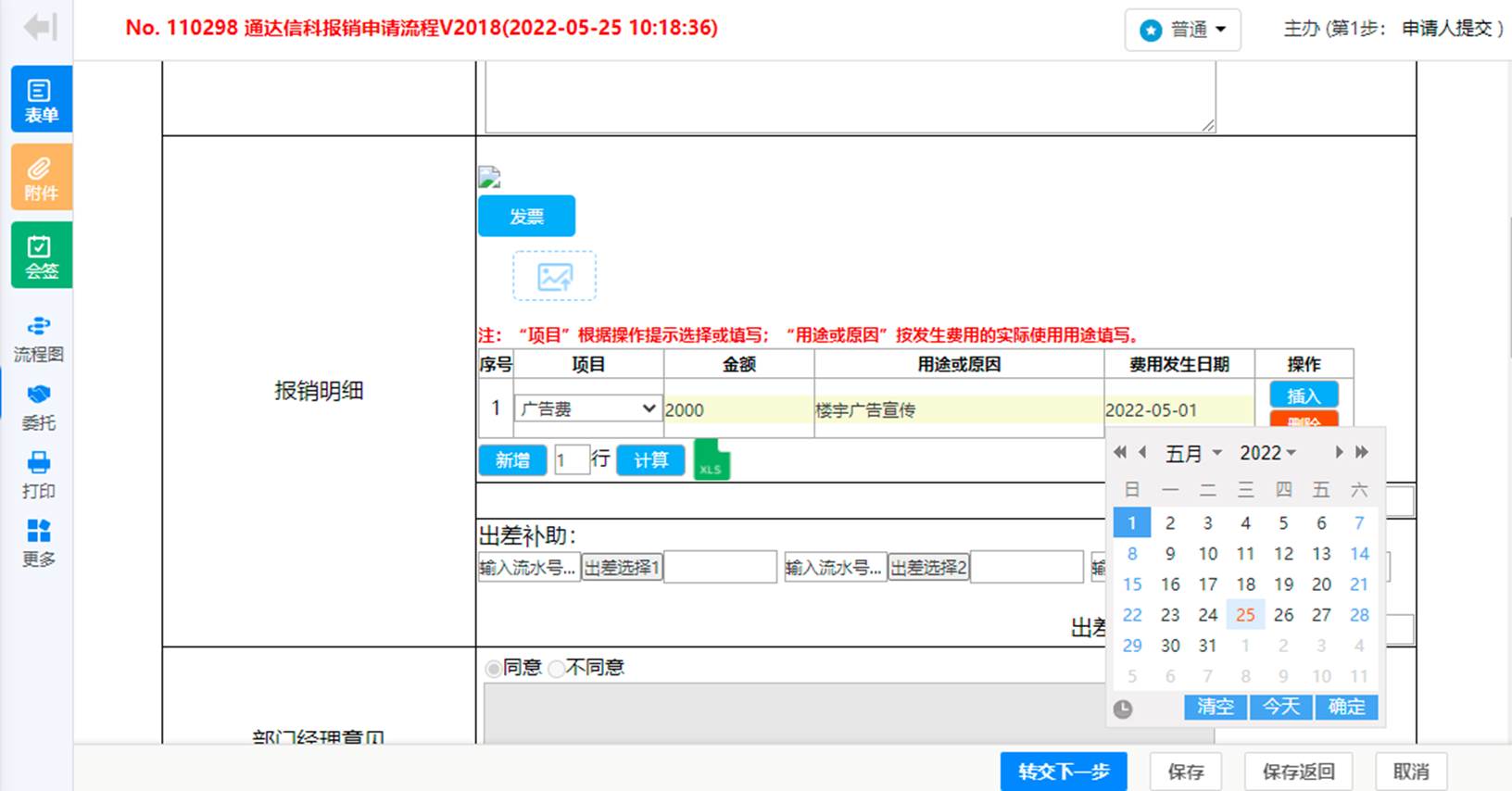Select day 10 in the calendar
The width and height of the screenshot is (1512, 791).
coord(1207,553)
